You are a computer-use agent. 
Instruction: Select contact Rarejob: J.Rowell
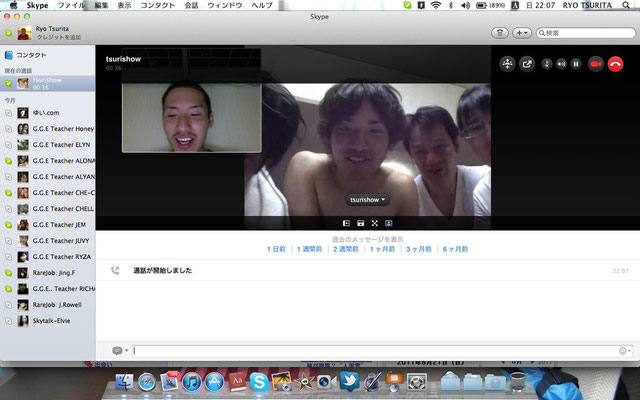[47, 305]
